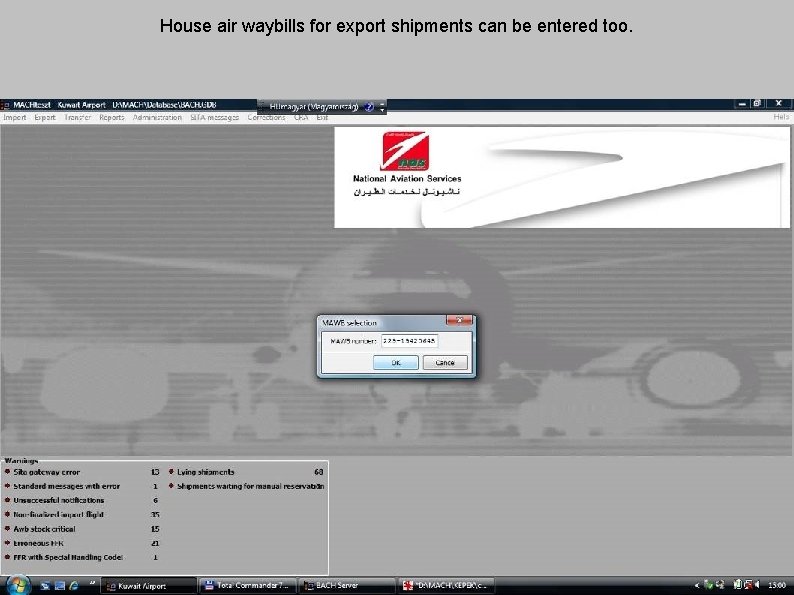Screen dimensions: 794x595
Task: Switch to BACH Server taskbar button
Action: pyautogui.click(x=346, y=586)
